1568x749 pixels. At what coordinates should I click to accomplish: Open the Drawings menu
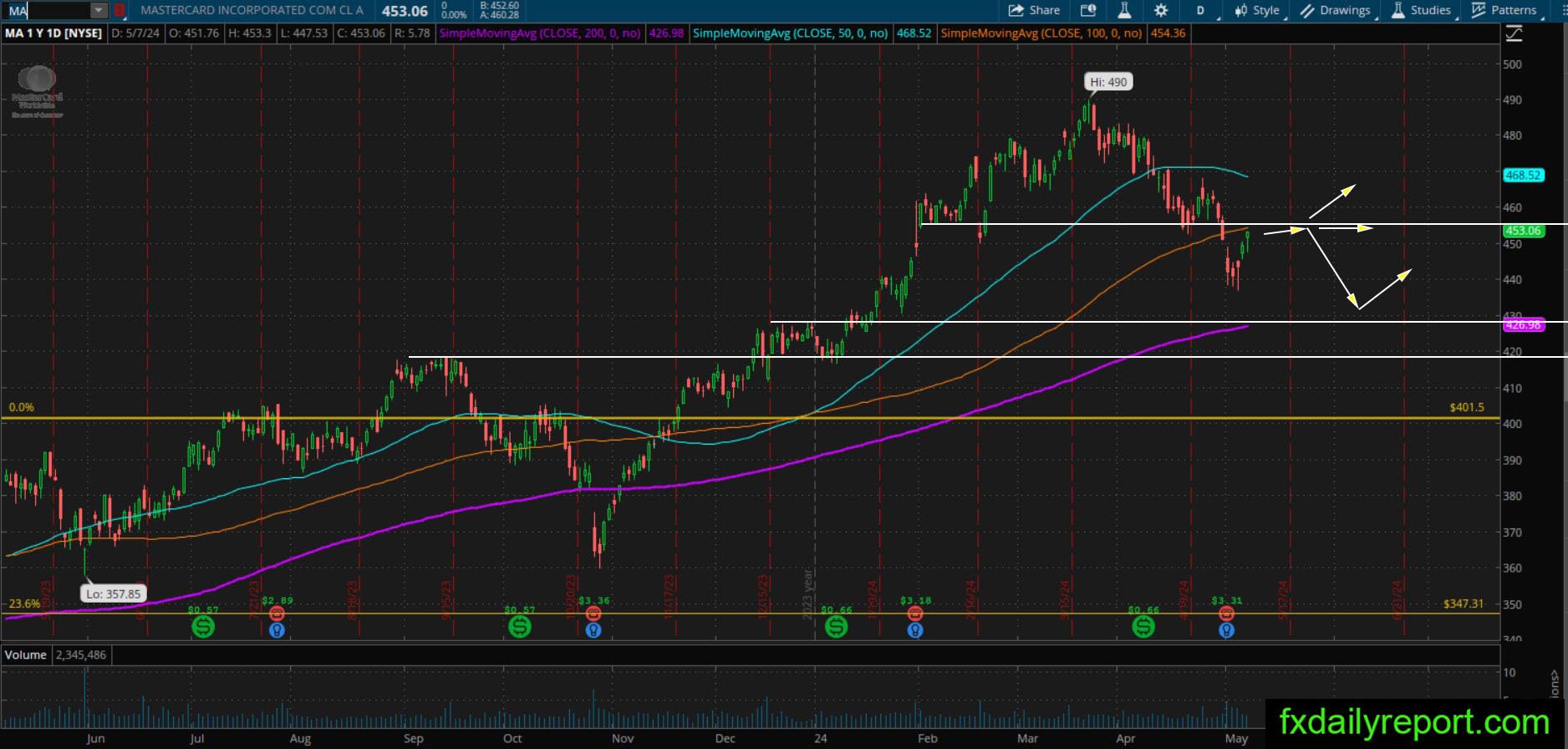(x=1336, y=10)
